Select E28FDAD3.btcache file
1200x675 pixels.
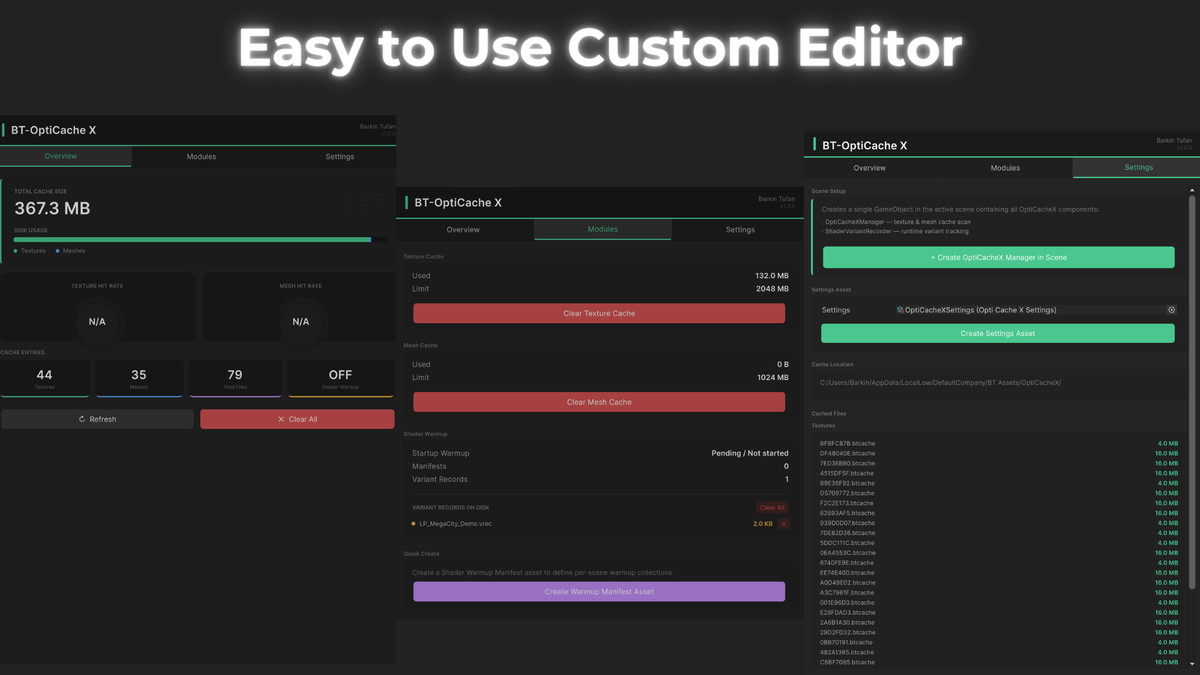point(848,613)
